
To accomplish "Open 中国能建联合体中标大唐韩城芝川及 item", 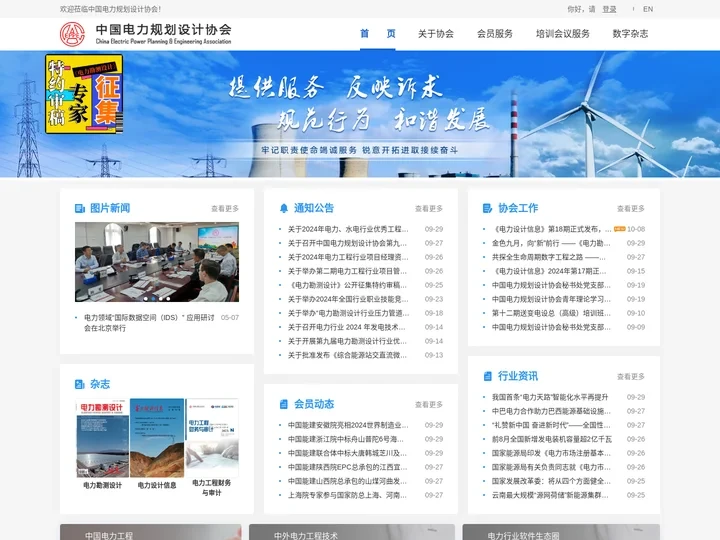I will click(347, 453).
